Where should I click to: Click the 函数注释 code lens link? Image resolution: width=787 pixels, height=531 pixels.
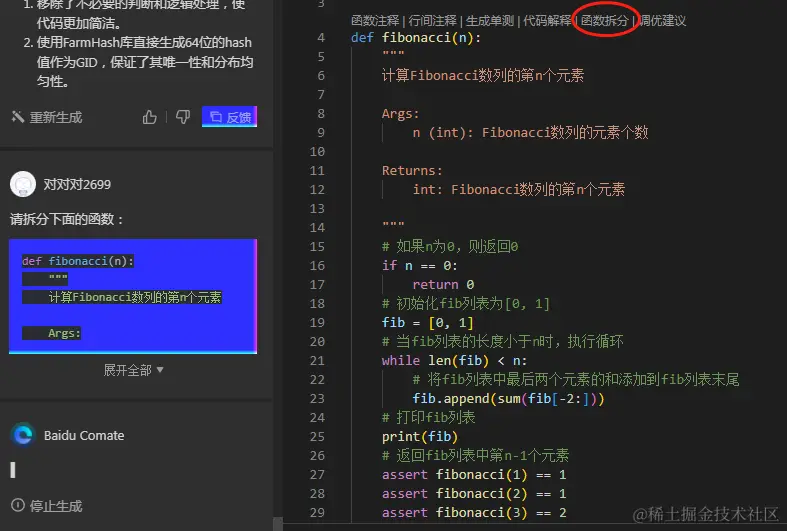click(375, 21)
